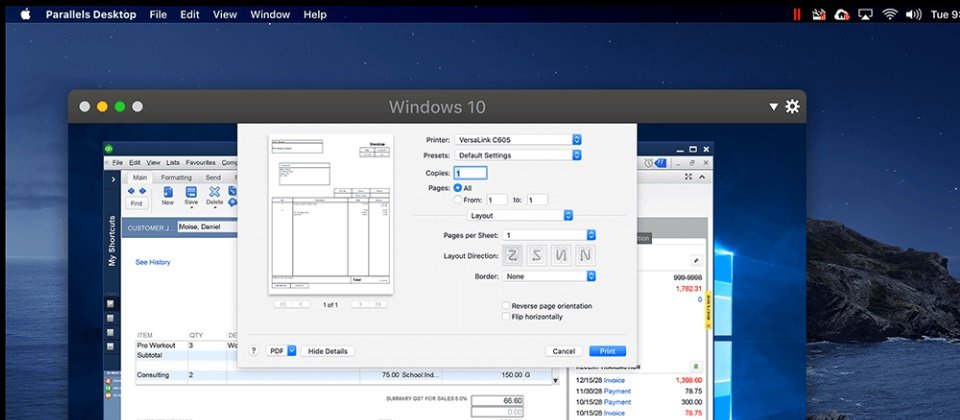Enable Reverse page orientation
The height and width of the screenshot is (420, 960).
[506, 306]
